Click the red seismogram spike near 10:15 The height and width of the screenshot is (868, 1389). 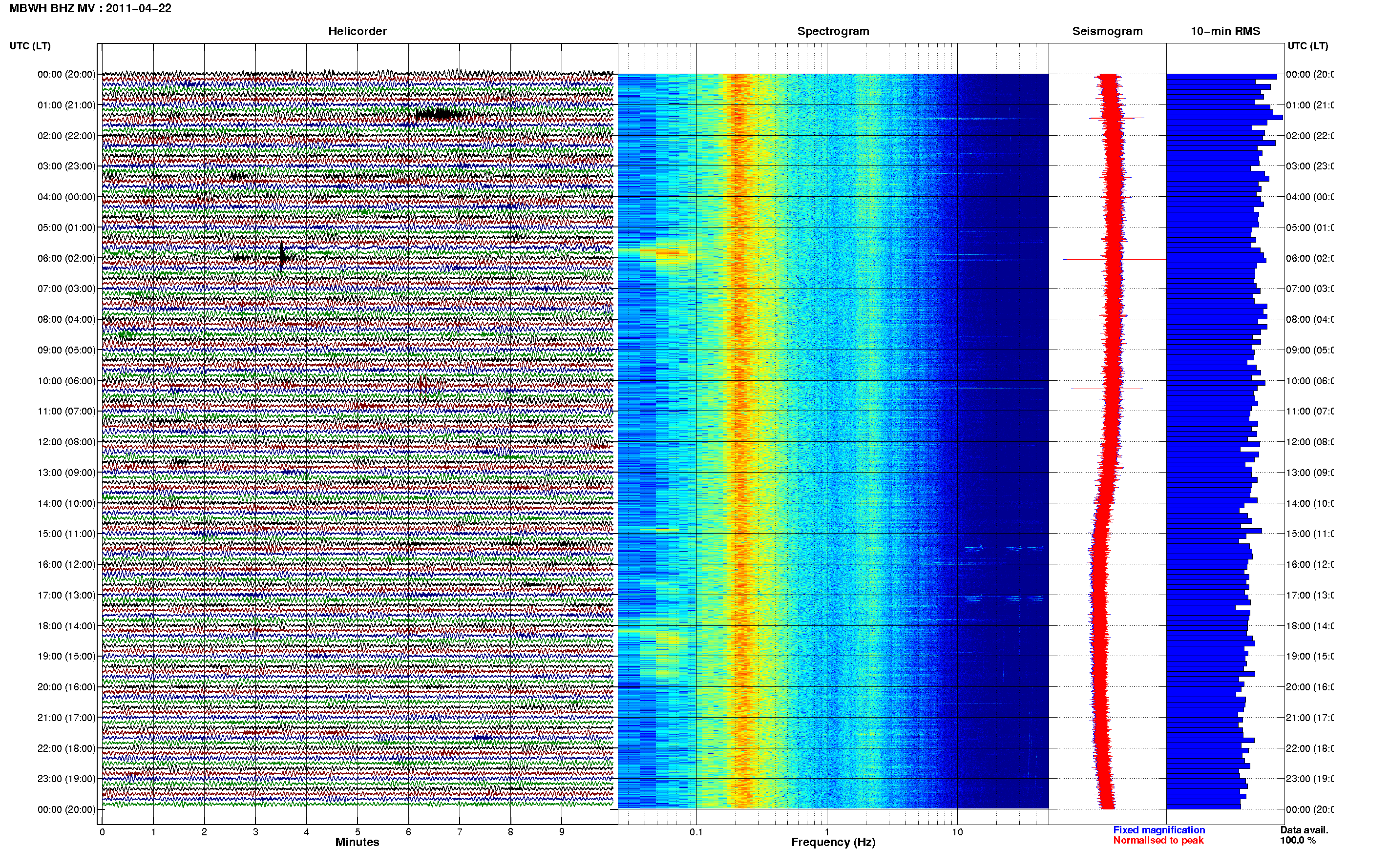pos(1107,389)
